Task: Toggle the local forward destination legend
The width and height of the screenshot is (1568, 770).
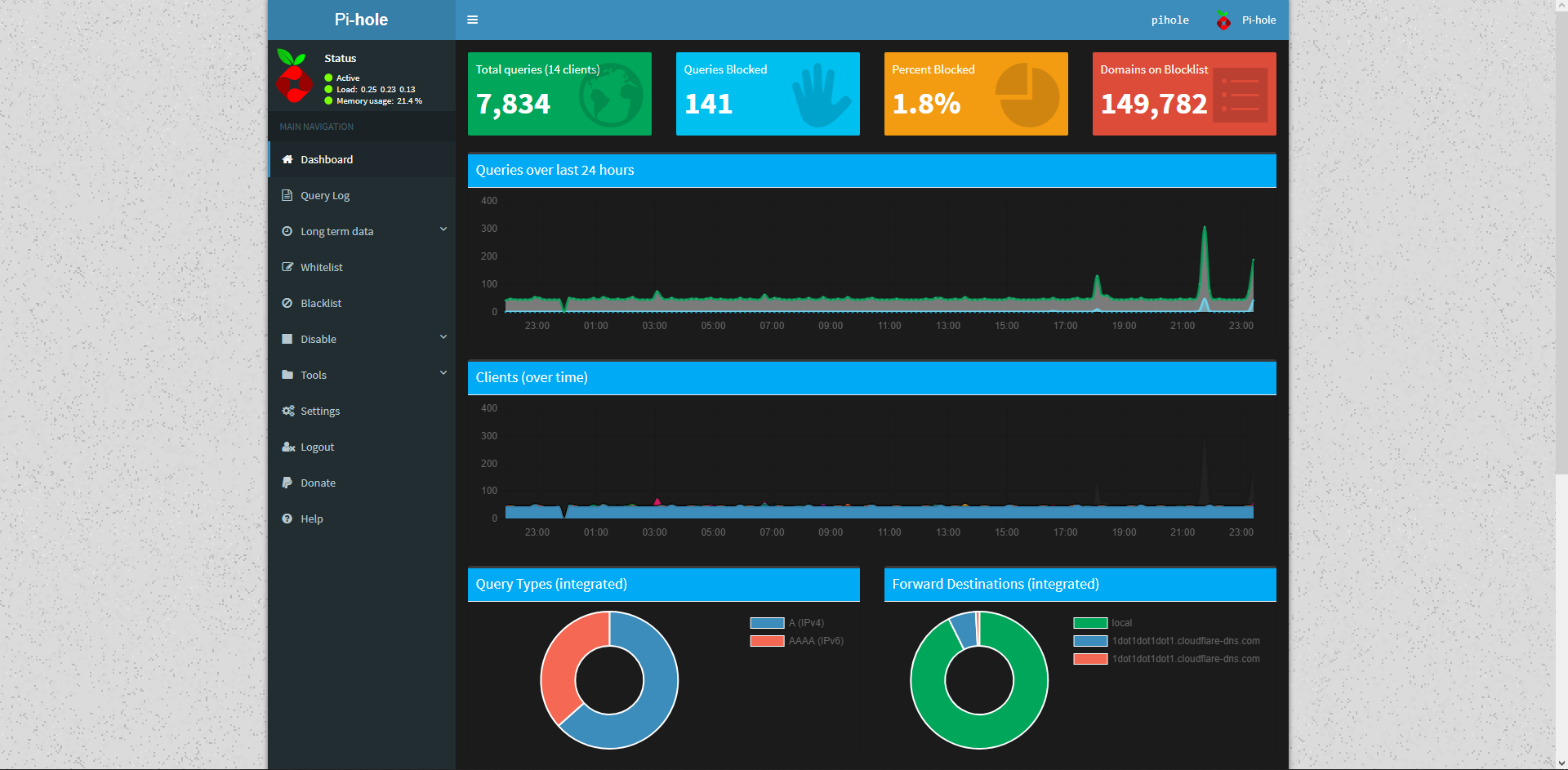Action: (x=1102, y=623)
